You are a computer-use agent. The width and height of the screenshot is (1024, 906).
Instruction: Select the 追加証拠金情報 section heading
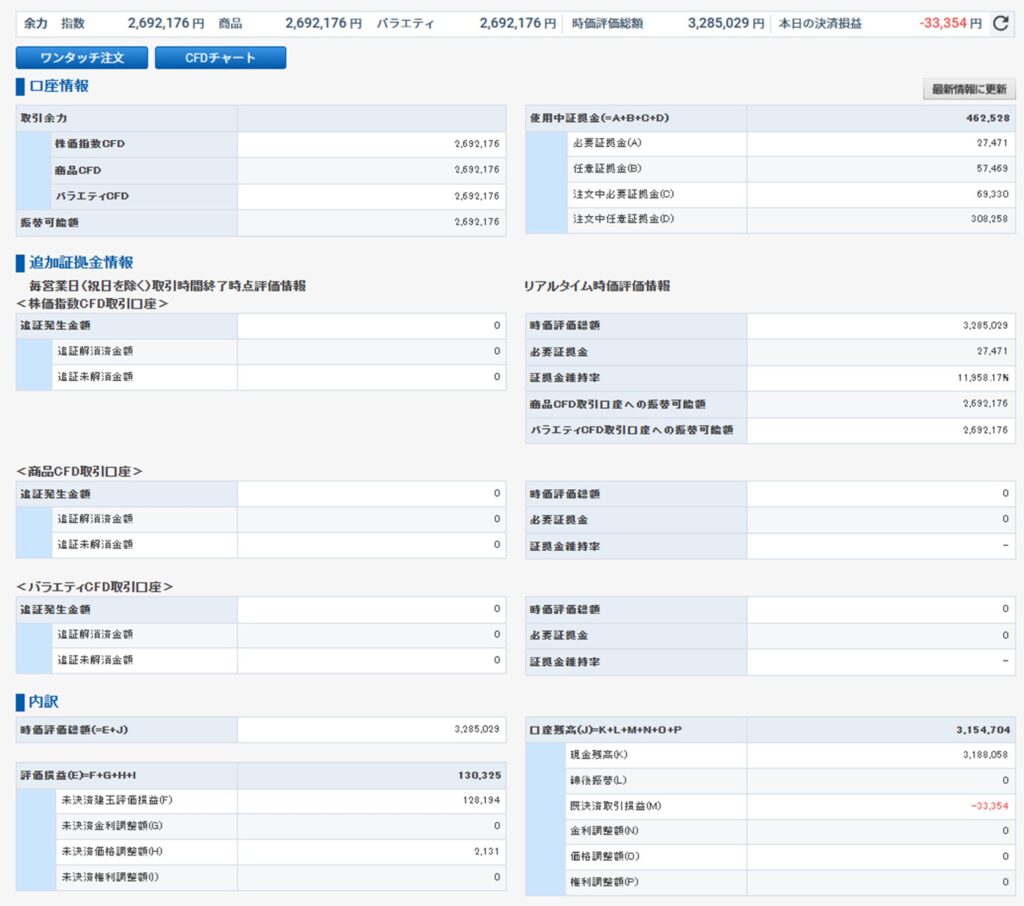pyautogui.click(x=81, y=263)
